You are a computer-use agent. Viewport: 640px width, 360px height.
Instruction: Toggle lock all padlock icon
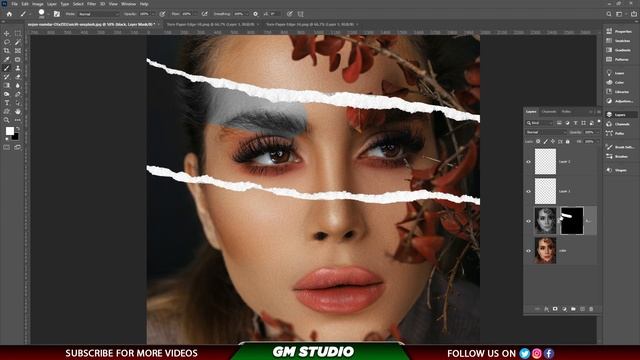pos(568,142)
